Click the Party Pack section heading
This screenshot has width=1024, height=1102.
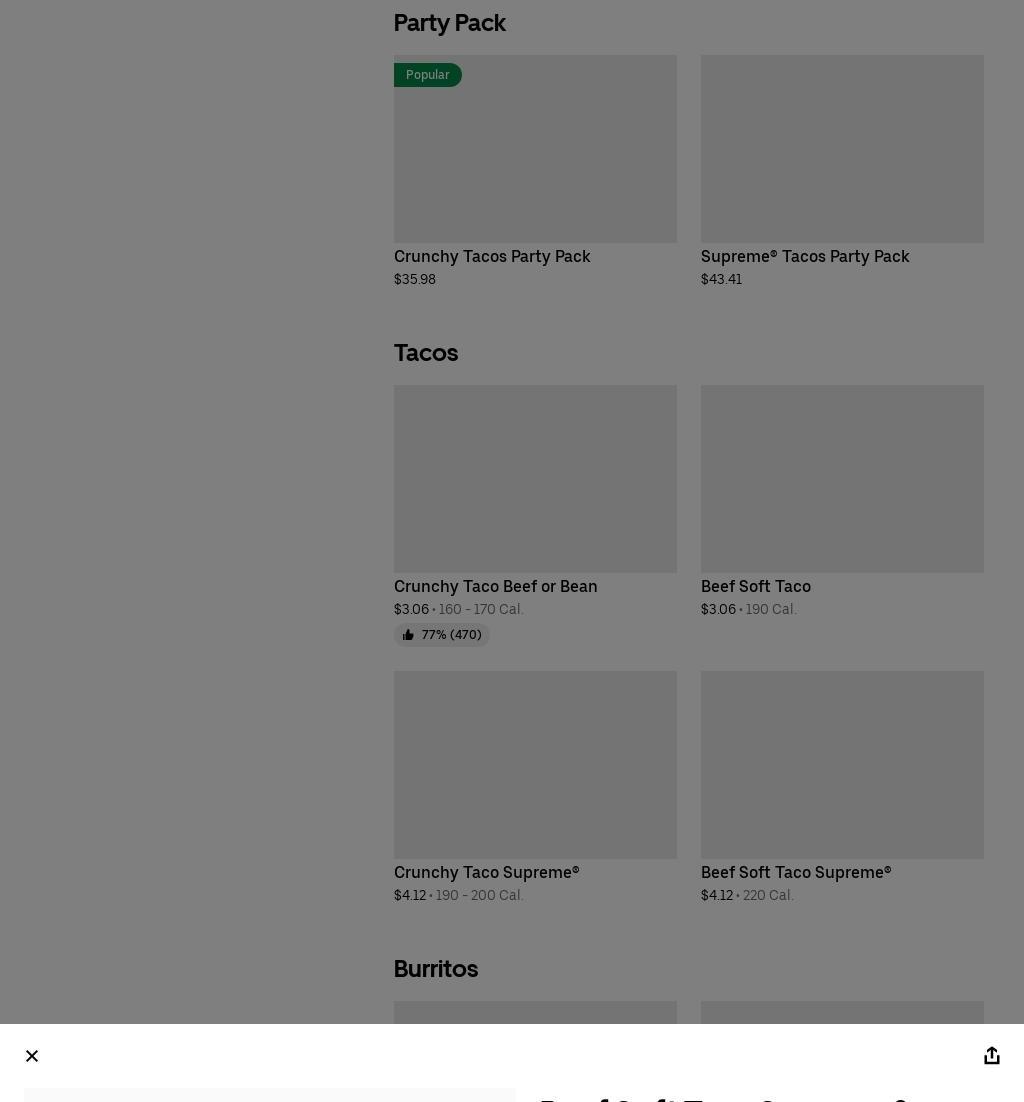click(x=449, y=23)
